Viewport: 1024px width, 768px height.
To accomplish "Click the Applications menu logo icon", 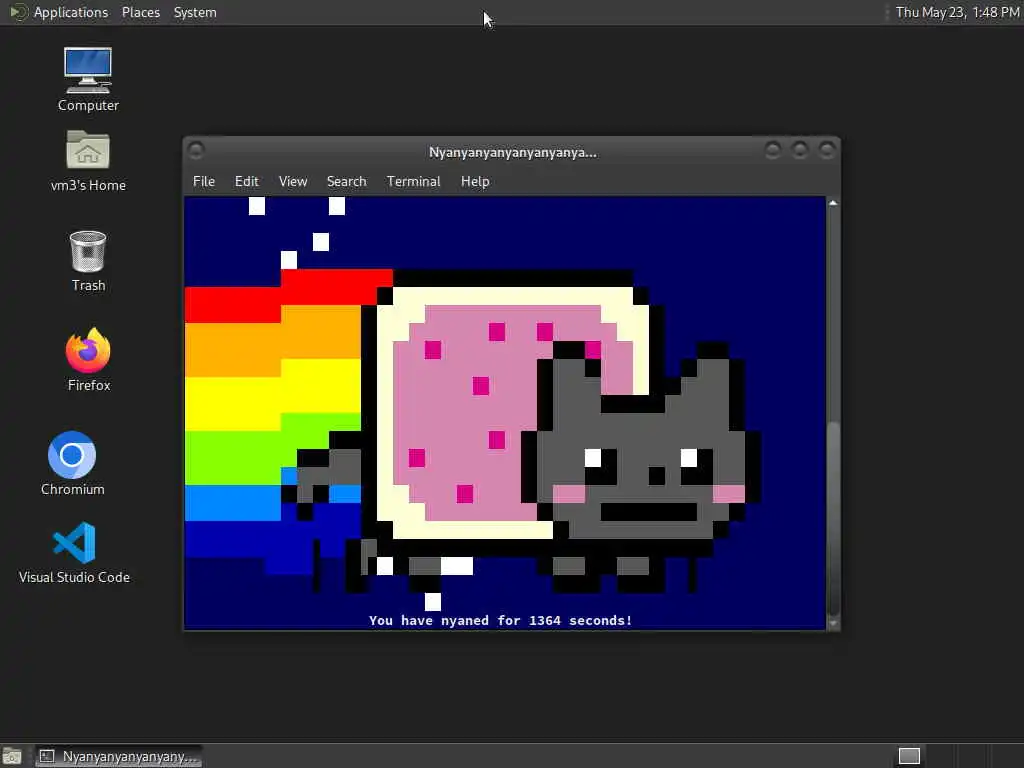I will click(x=18, y=12).
